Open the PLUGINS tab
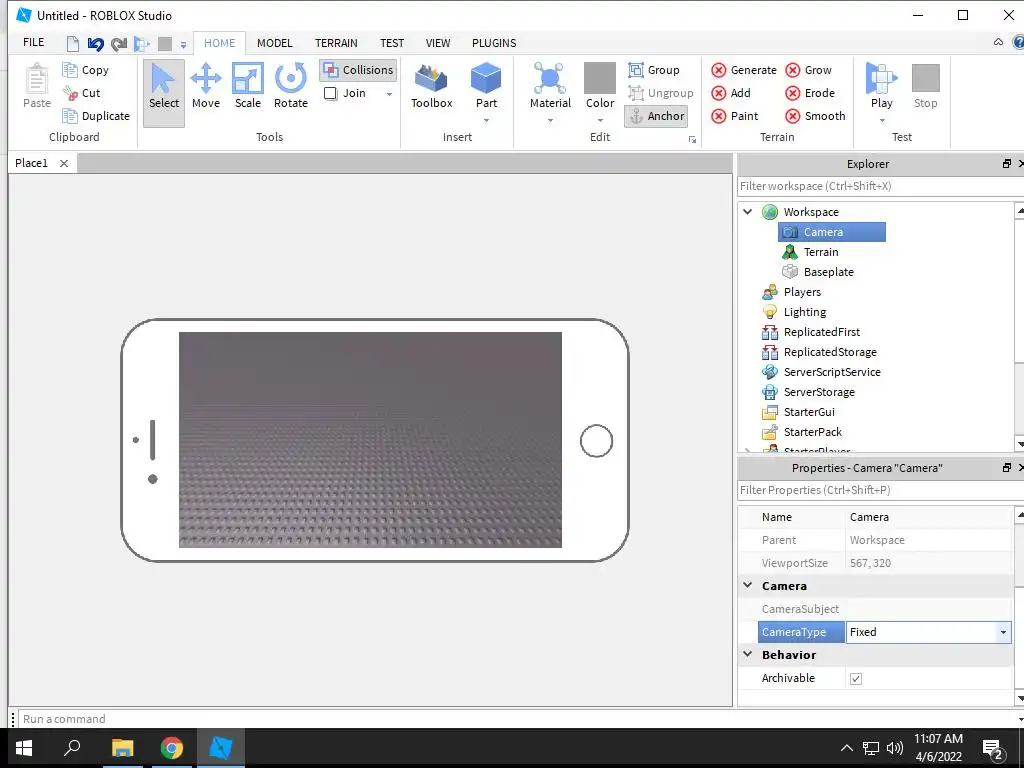The width and height of the screenshot is (1024, 768). 494,43
